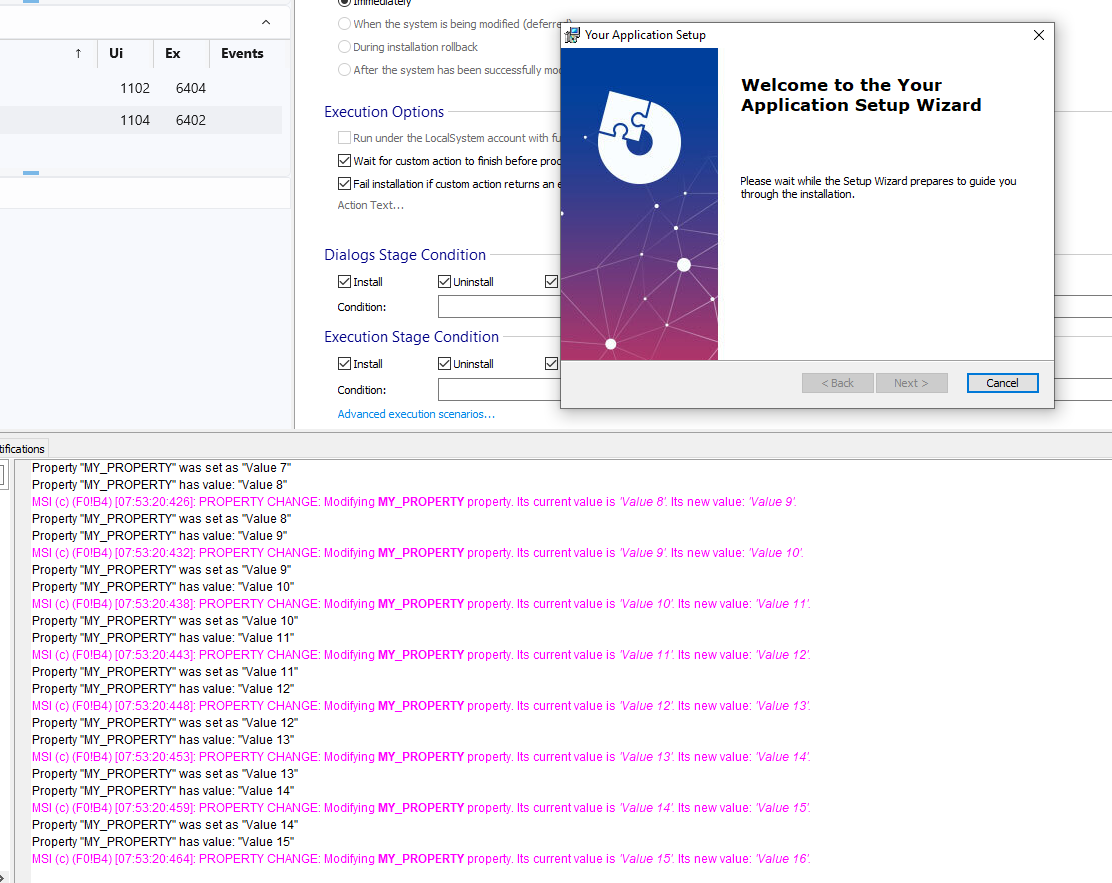Open the Advanced execution scenarios link

416,414
